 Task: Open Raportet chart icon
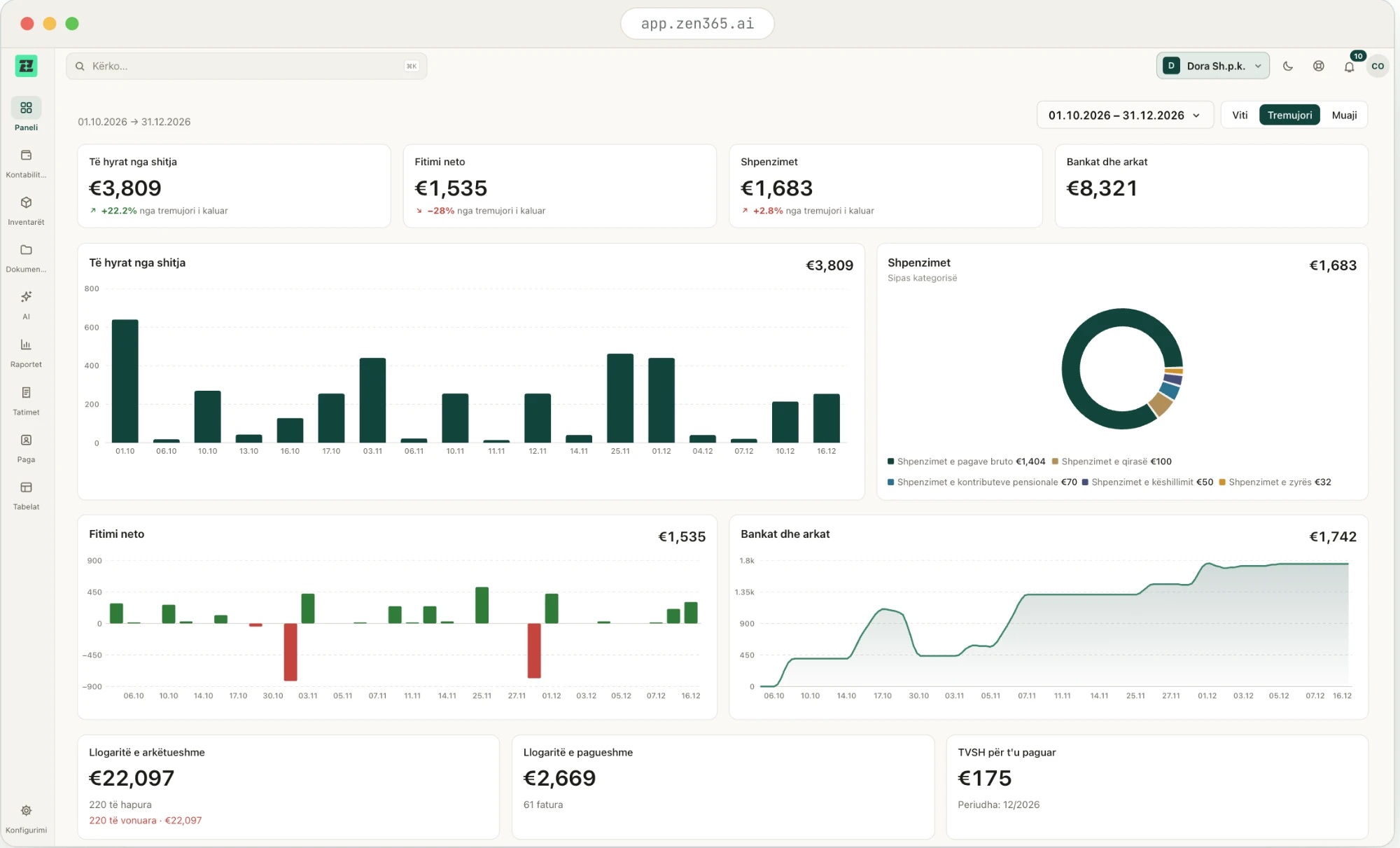(26, 345)
